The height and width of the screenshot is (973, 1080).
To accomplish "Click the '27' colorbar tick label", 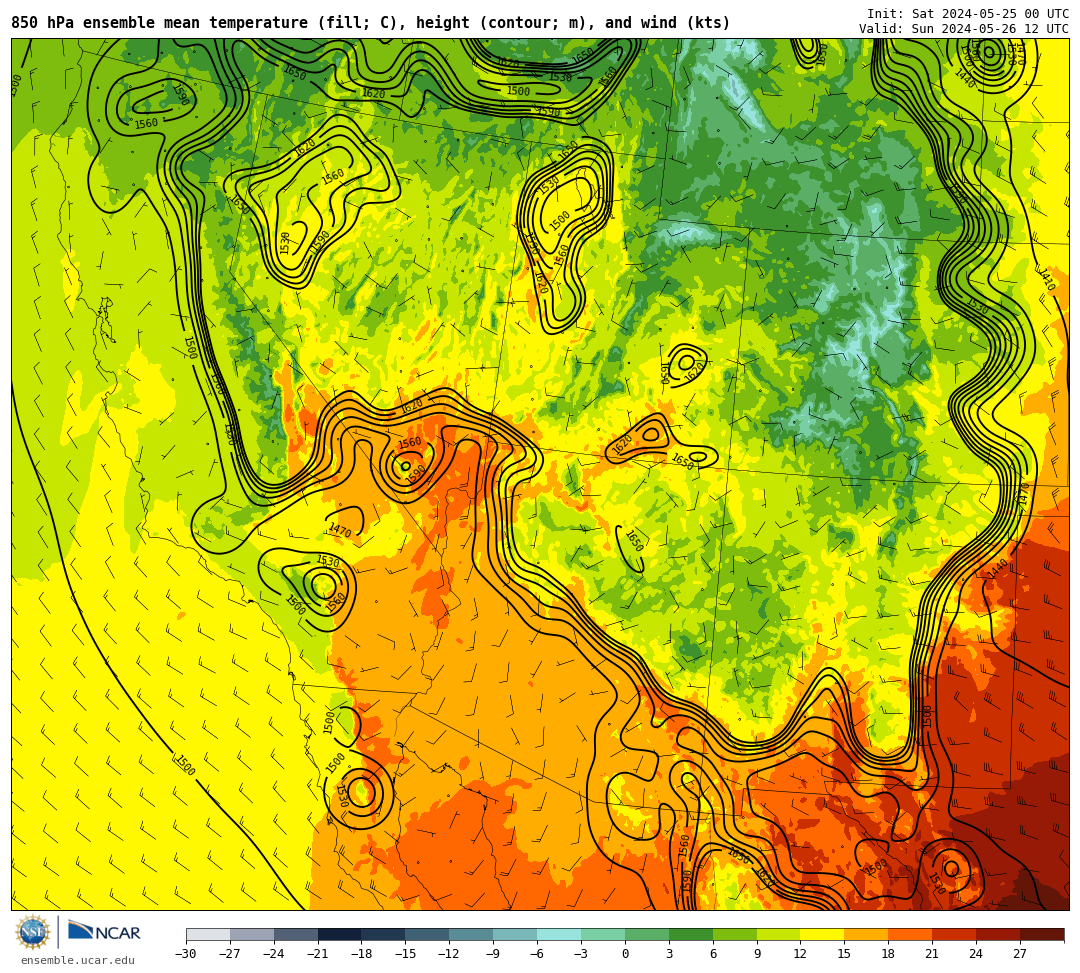I will pyautogui.click(x=1020, y=954).
